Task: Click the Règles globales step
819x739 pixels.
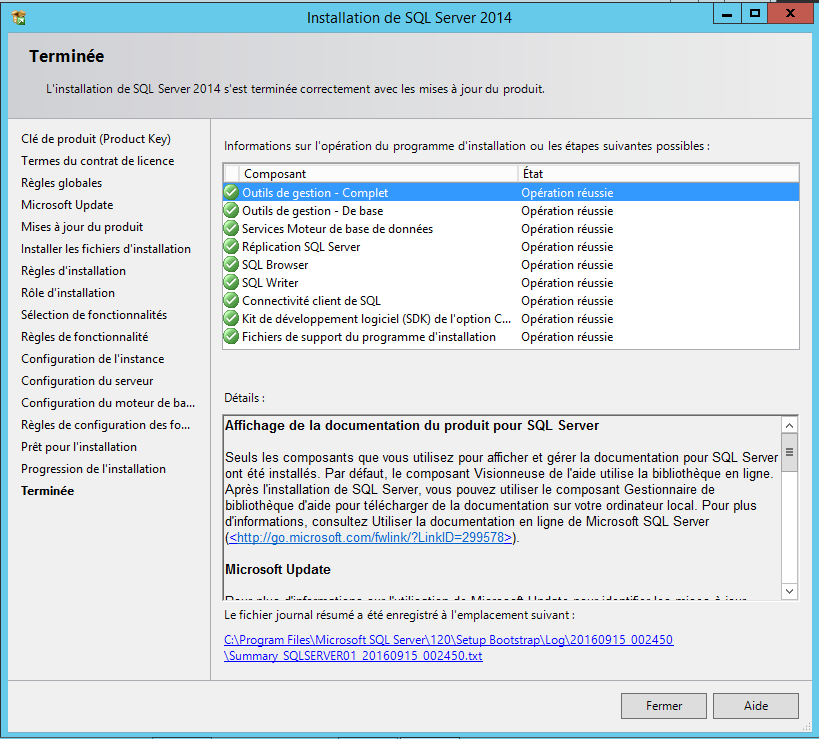Action: (62, 183)
